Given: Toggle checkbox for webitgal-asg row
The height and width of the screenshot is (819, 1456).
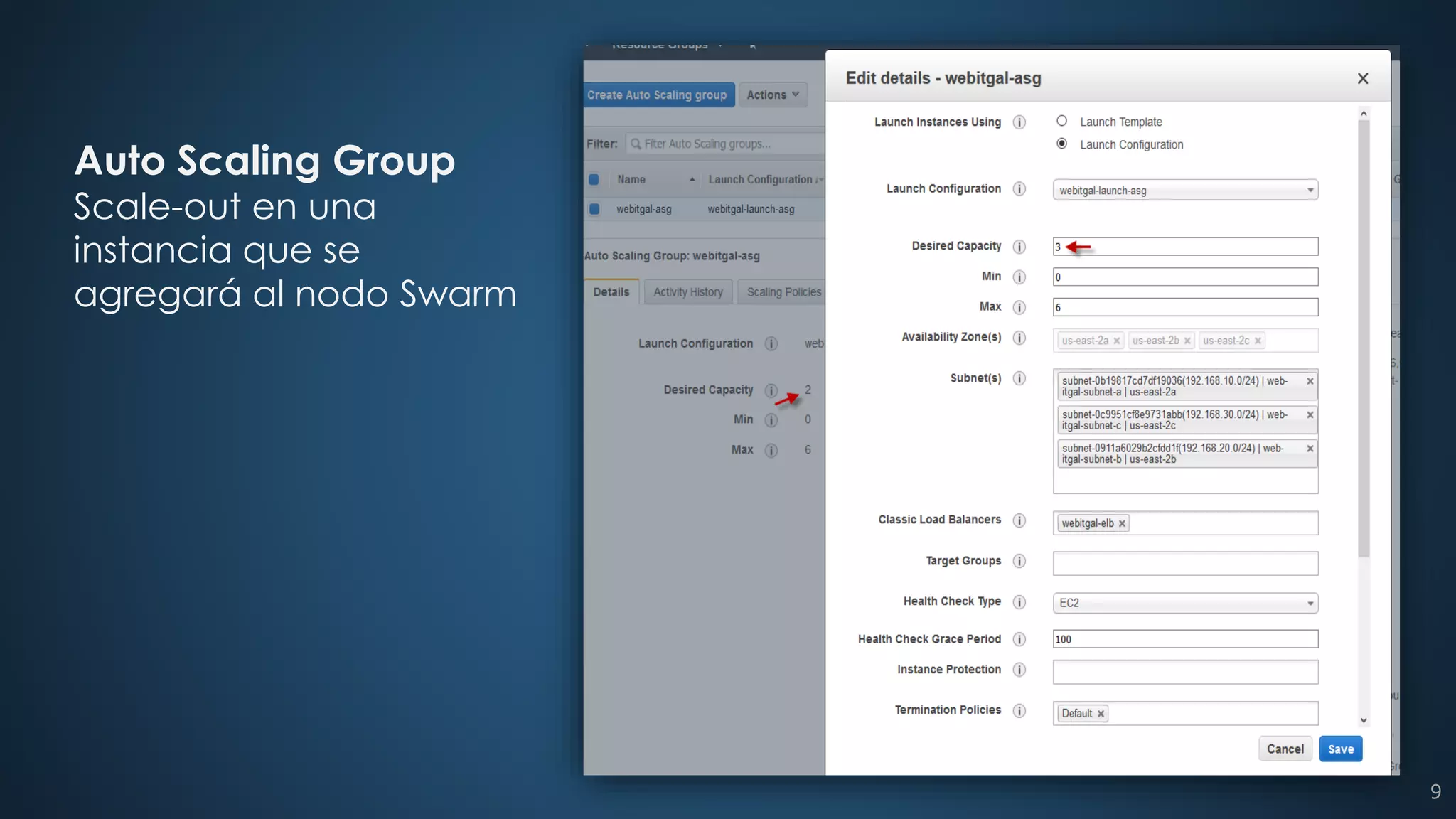Looking at the screenshot, I should point(594,209).
